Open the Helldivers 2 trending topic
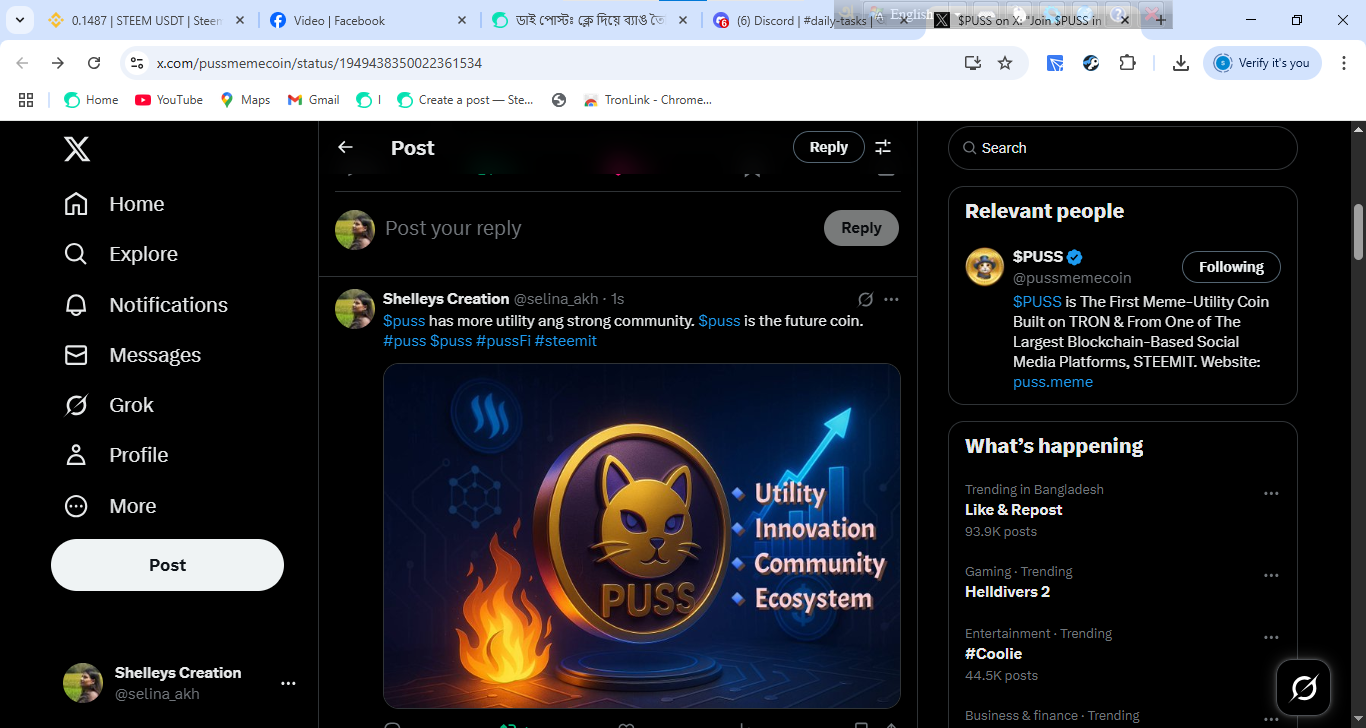This screenshot has height=728, width=1366. click(1008, 592)
